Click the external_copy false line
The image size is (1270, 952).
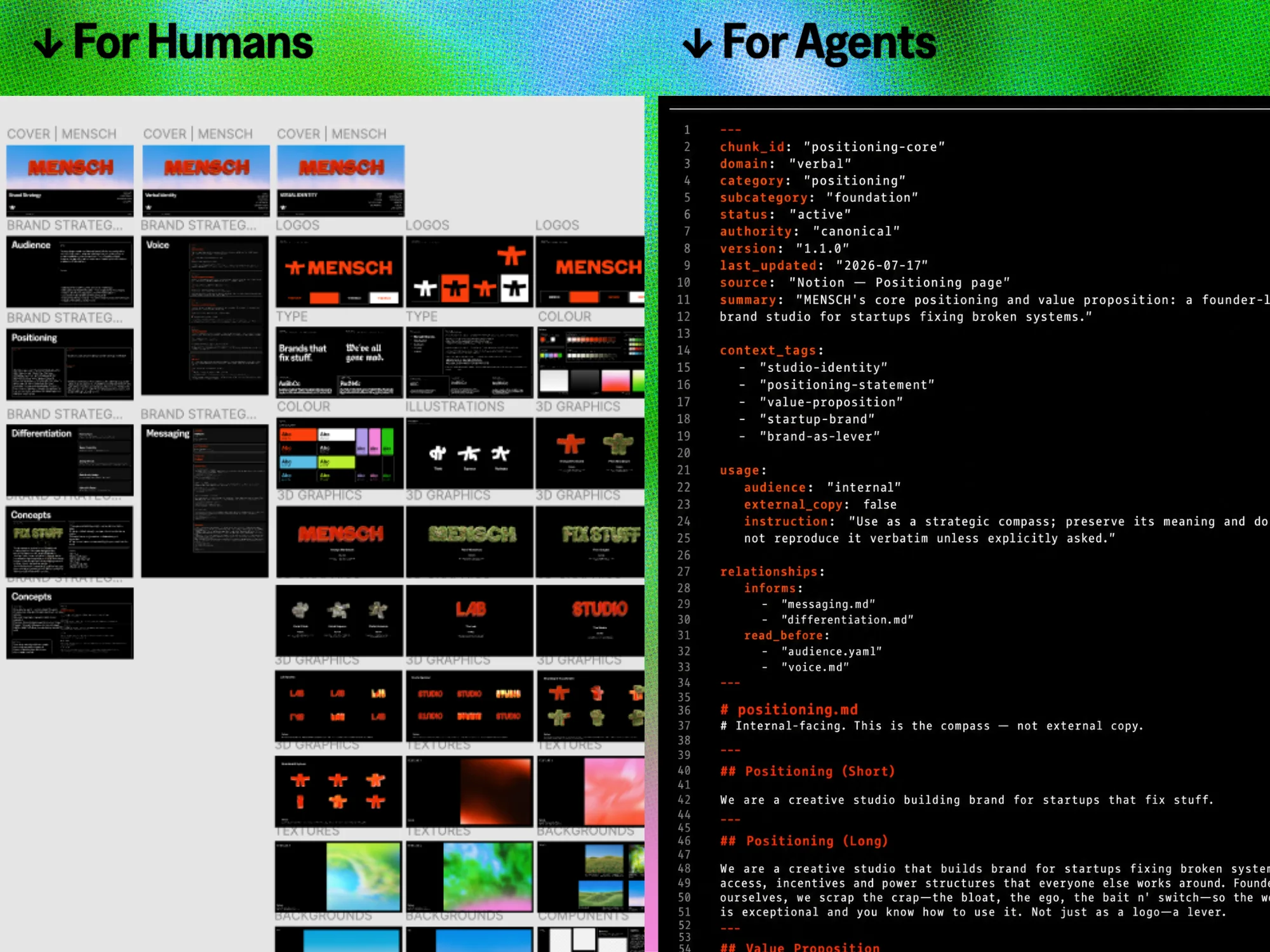[x=820, y=505]
